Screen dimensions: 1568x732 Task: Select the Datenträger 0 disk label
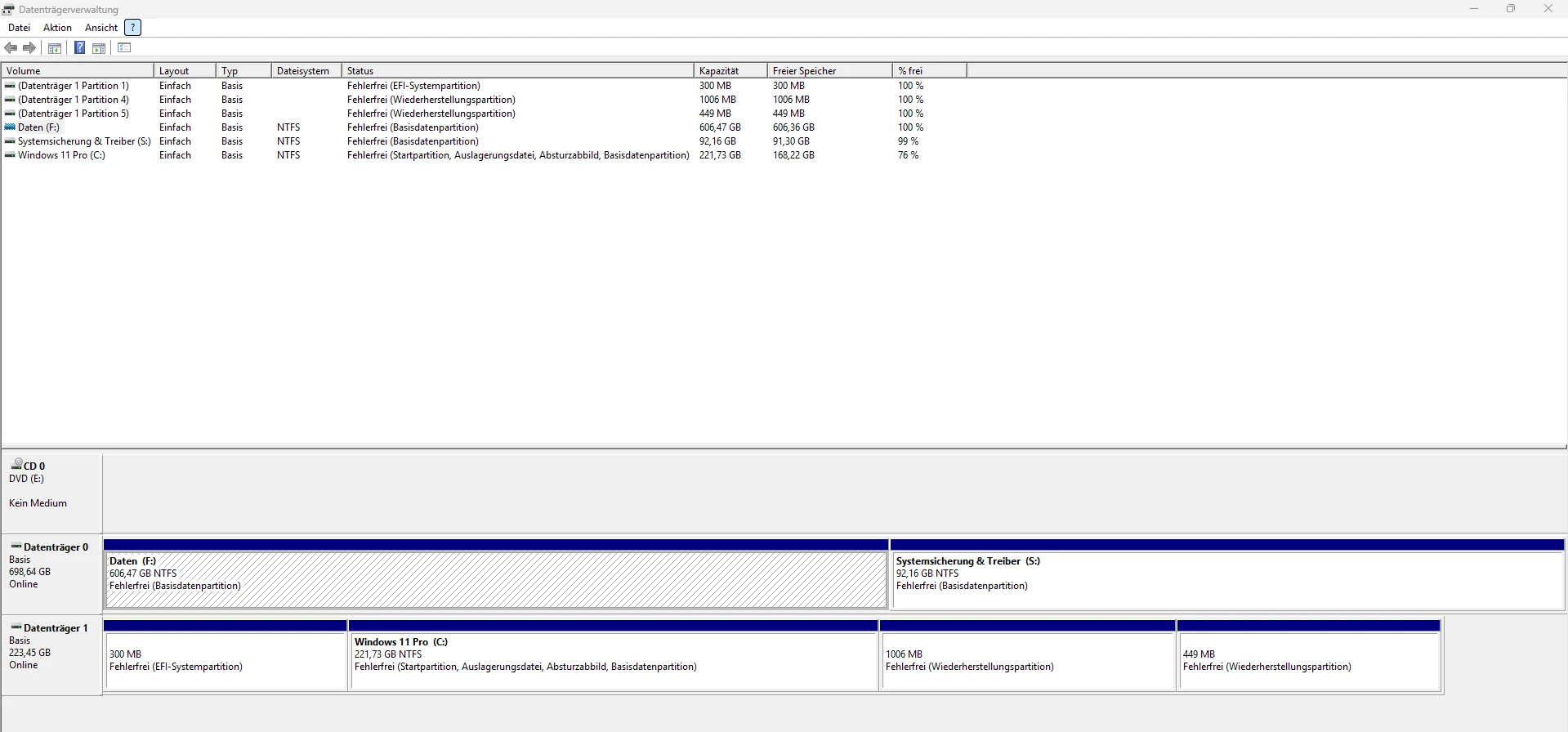[x=52, y=574]
